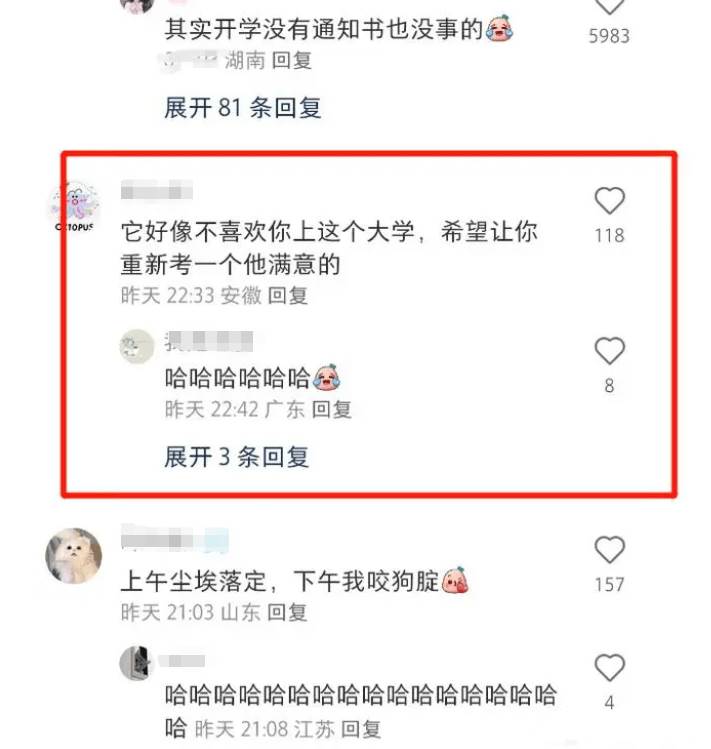Reply to the 湖南 comment
Screen dimensions: 711x749
tap(291, 61)
